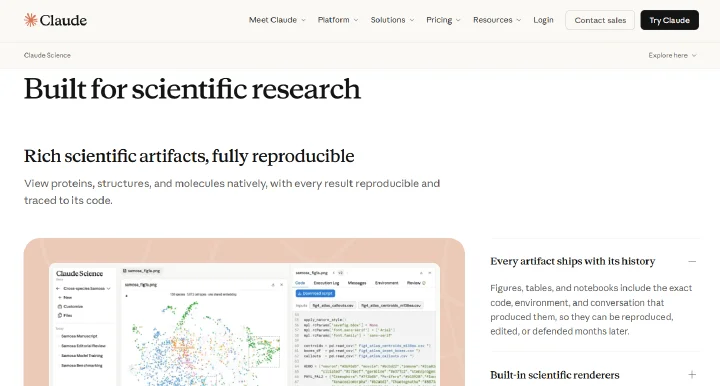Open the Solutions menu
This screenshot has height=386, width=720.
point(392,20)
